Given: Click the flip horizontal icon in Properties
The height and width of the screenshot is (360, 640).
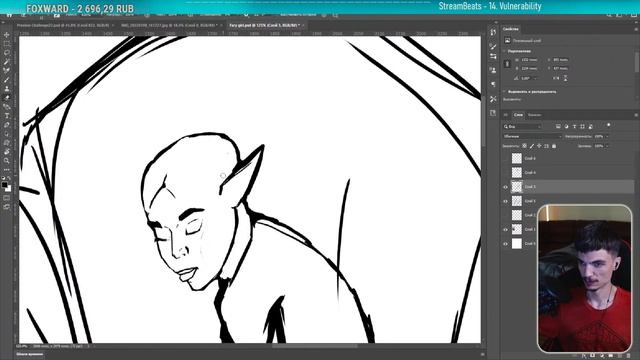Looking at the screenshot, I should click(556, 78).
